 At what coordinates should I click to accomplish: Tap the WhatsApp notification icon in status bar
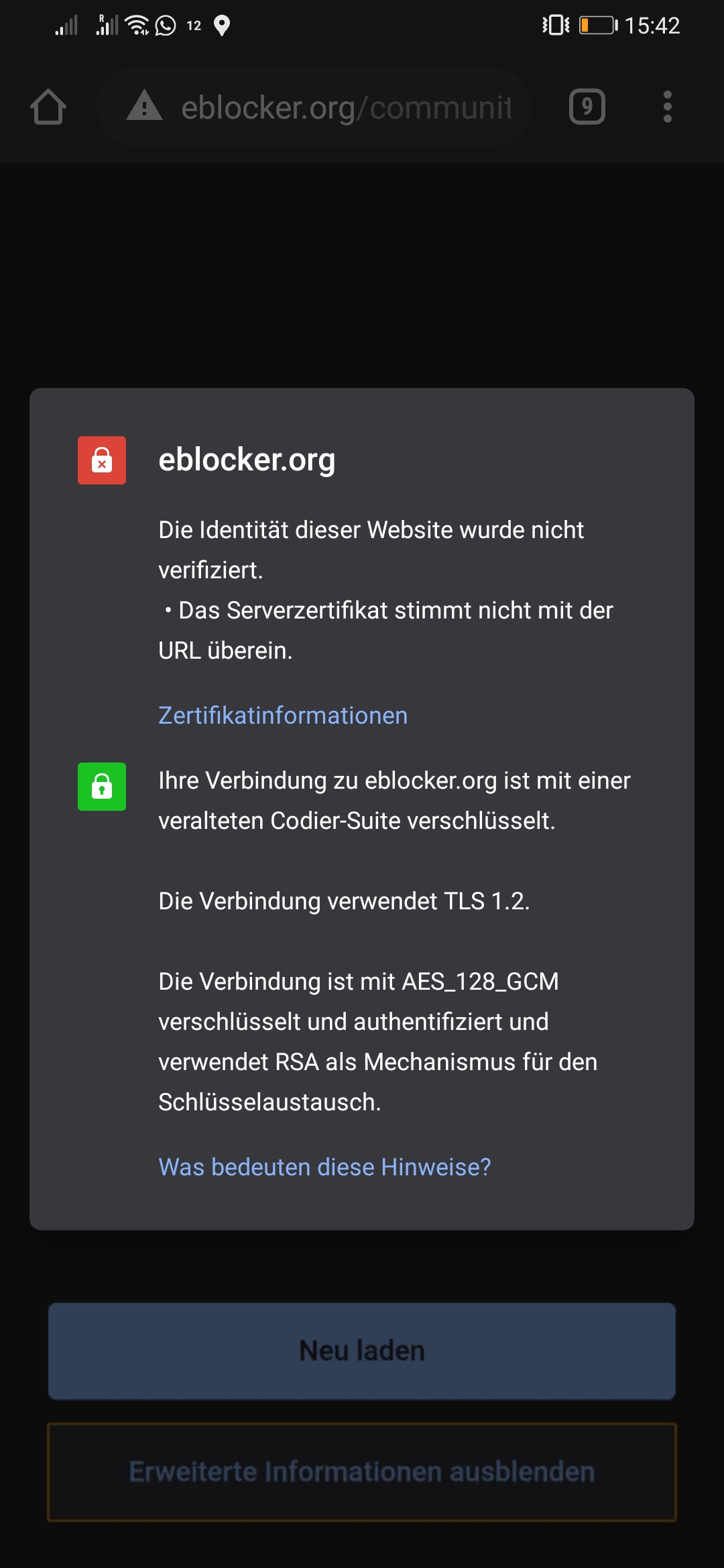pyautogui.click(x=166, y=25)
